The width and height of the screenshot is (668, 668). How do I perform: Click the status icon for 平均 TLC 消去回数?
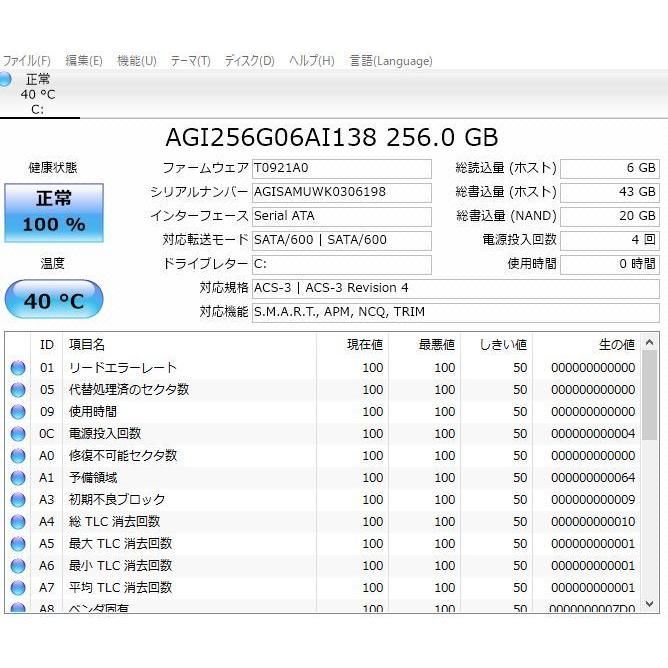(x=18, y=588)
